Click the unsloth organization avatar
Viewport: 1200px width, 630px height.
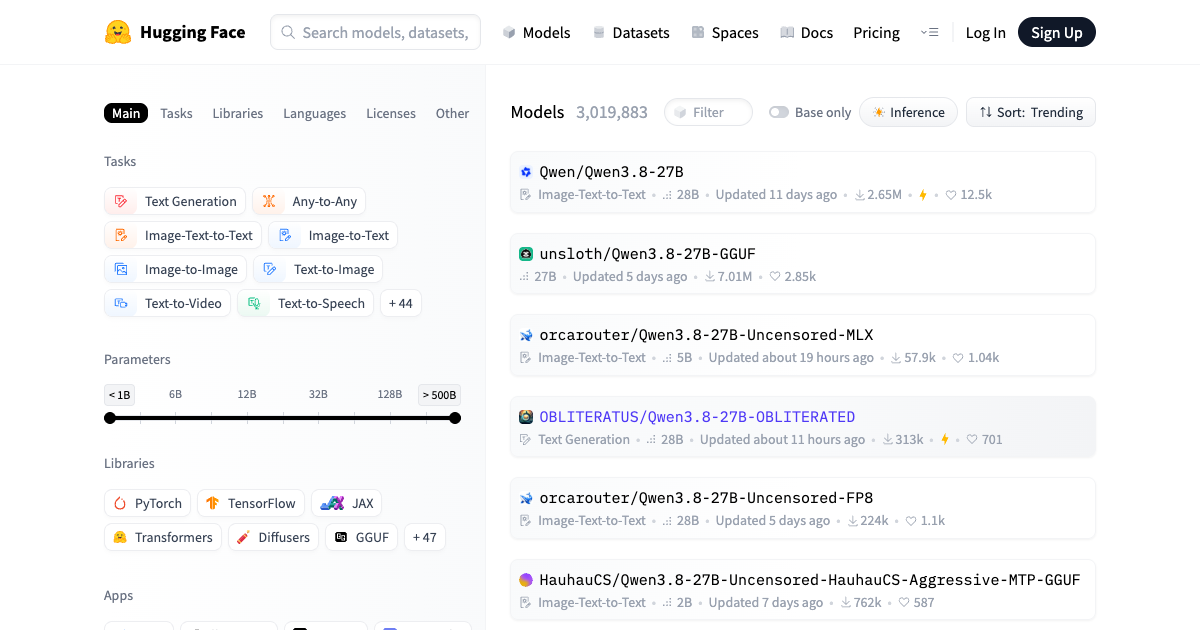coord(526,254)
